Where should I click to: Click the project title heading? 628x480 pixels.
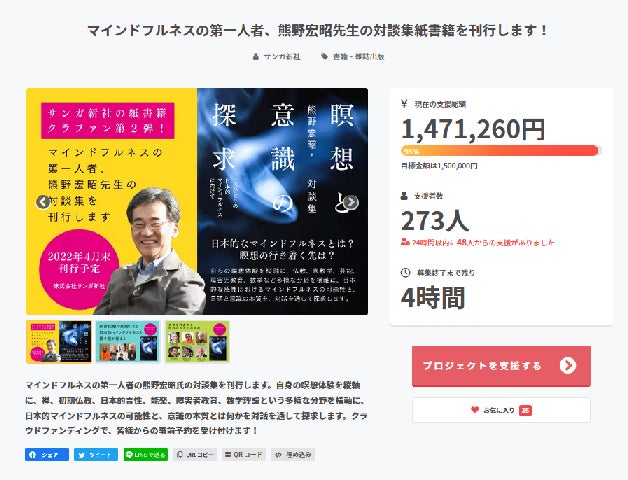pyautogui.click(x=317, y=30)
